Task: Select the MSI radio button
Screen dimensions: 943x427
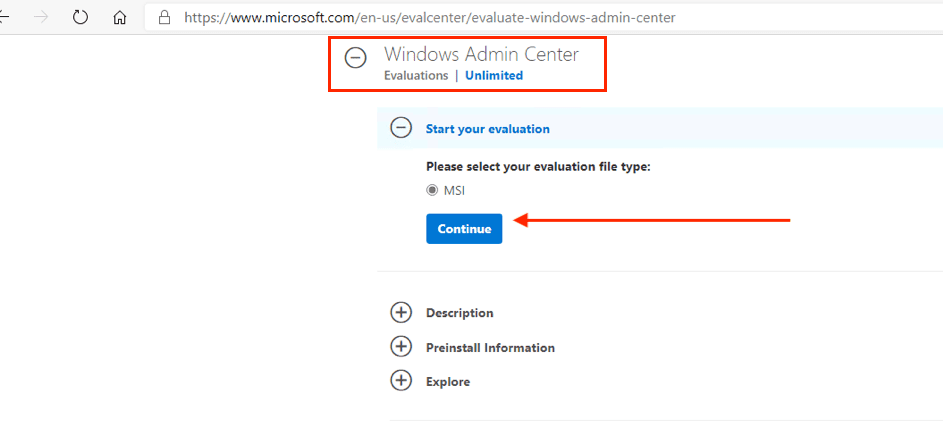Action: [x=432, y=191]
